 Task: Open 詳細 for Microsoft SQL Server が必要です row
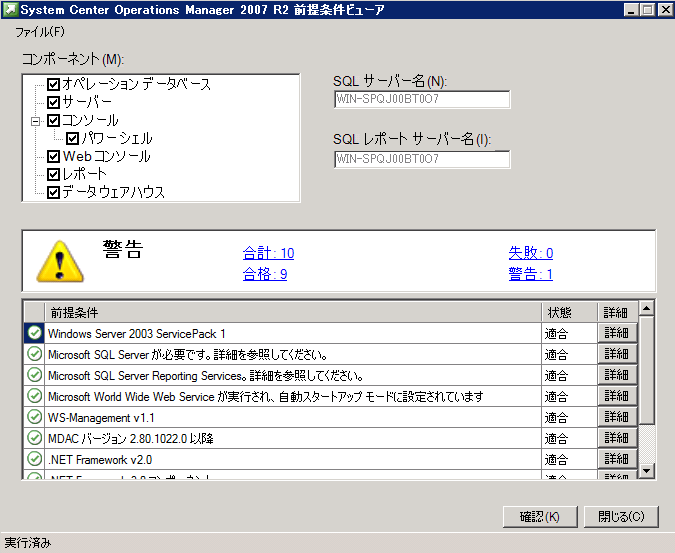(x=617, y=354)
